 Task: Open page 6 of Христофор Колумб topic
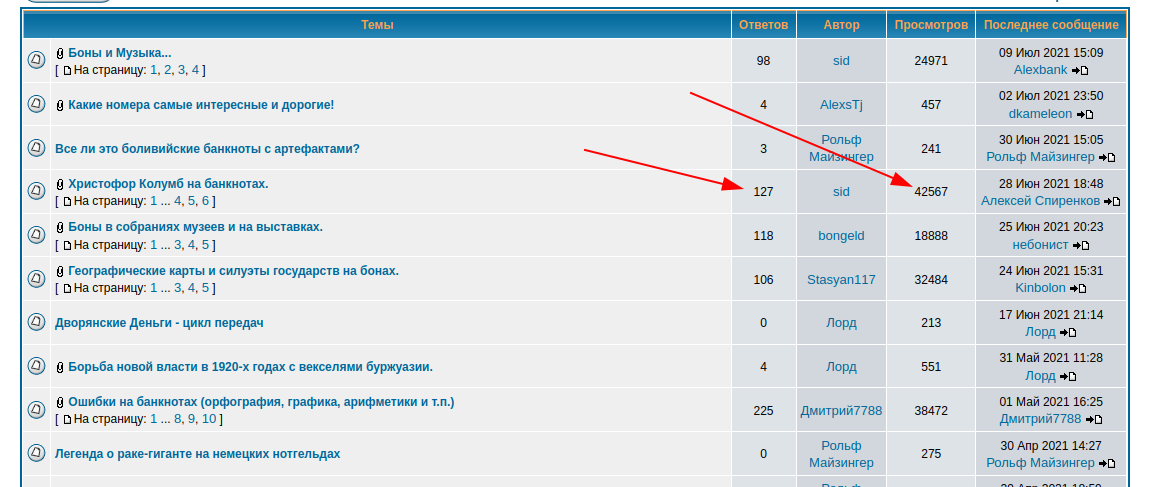click(x=205, y=201)
